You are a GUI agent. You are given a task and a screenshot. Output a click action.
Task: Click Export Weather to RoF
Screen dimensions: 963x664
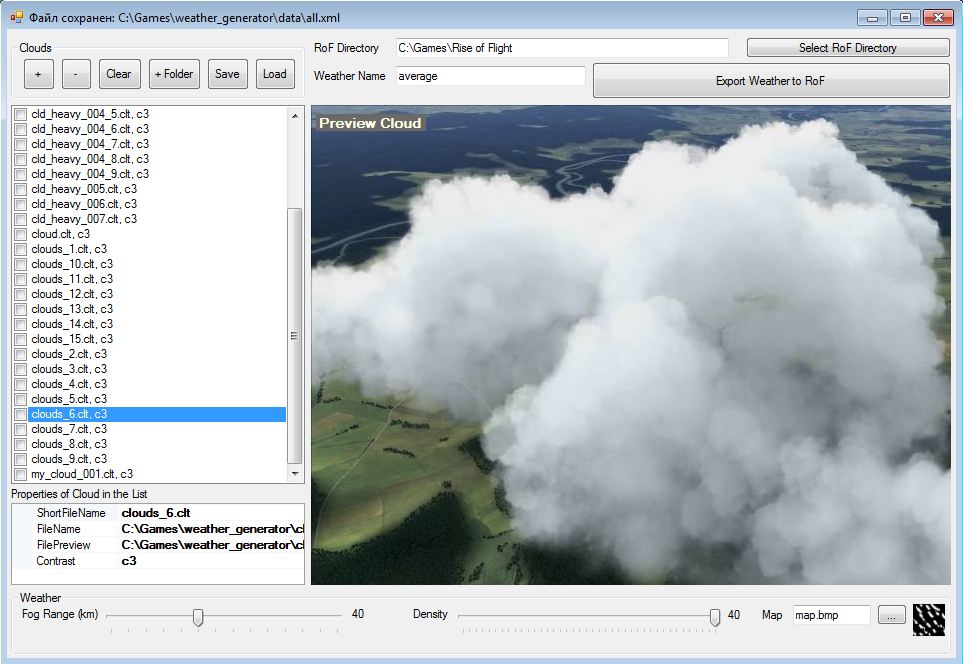pyautogui.click(x=771, y=80)
